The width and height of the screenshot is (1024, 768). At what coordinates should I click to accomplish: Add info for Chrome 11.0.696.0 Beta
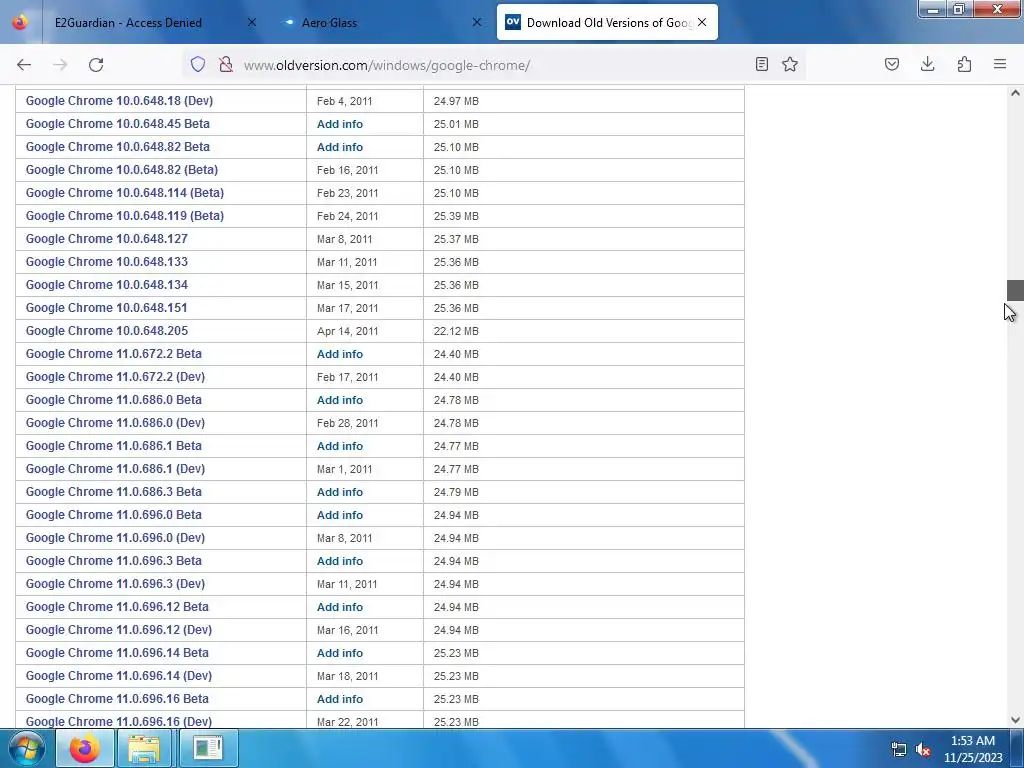340,515
